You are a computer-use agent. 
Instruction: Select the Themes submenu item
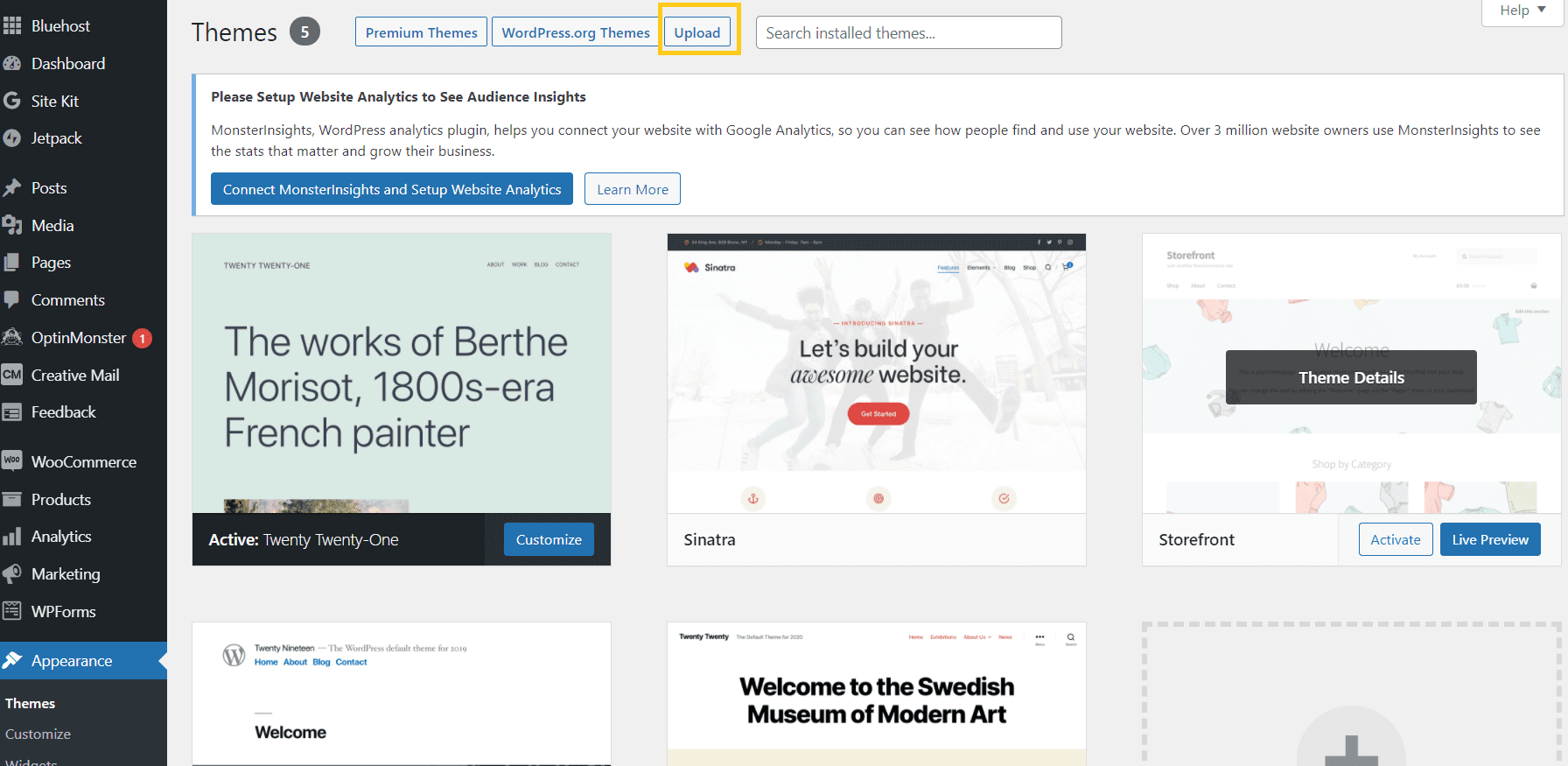(x=30, y=704)
